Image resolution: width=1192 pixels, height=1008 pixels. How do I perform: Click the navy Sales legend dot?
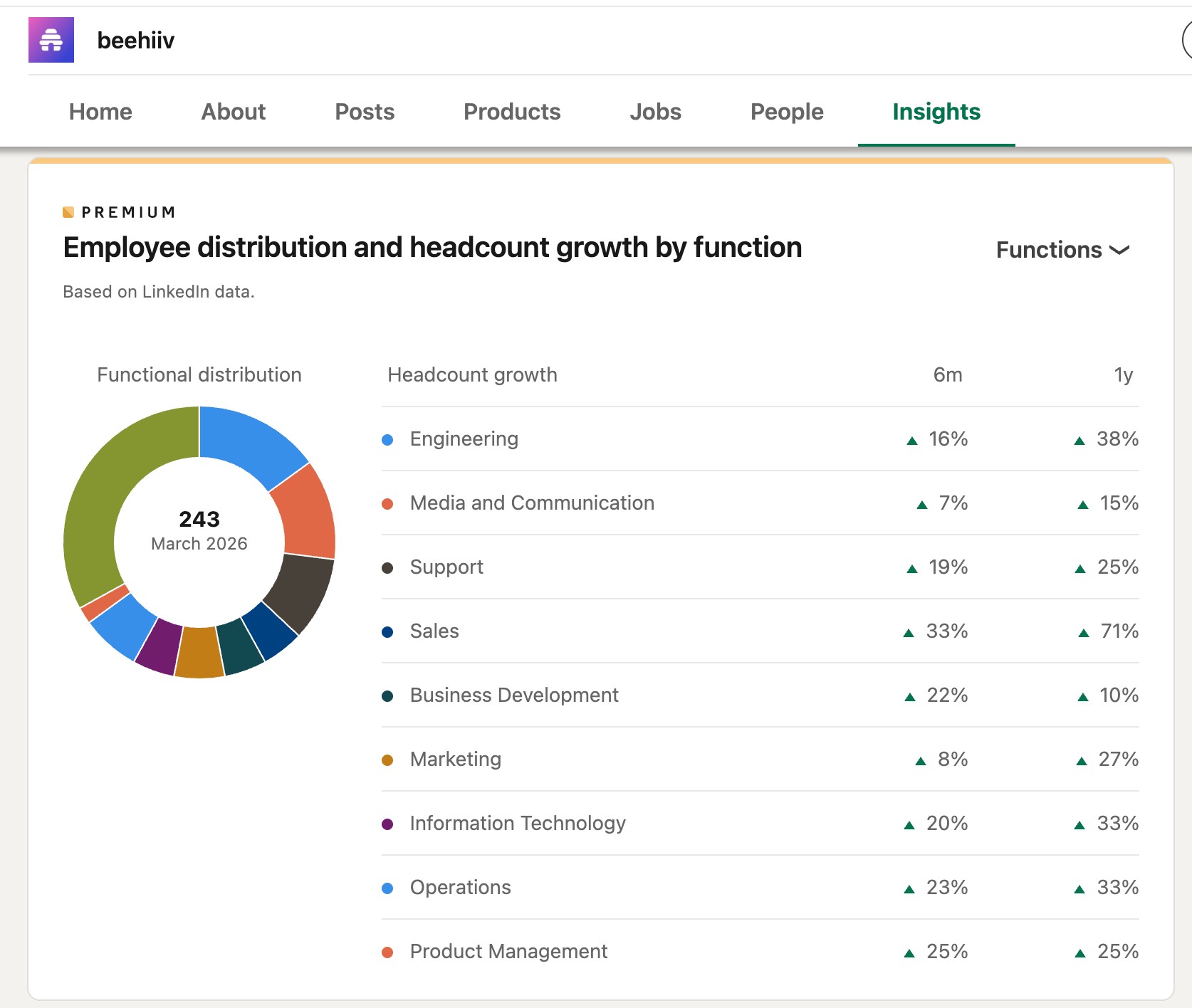(x=387, y=631)
